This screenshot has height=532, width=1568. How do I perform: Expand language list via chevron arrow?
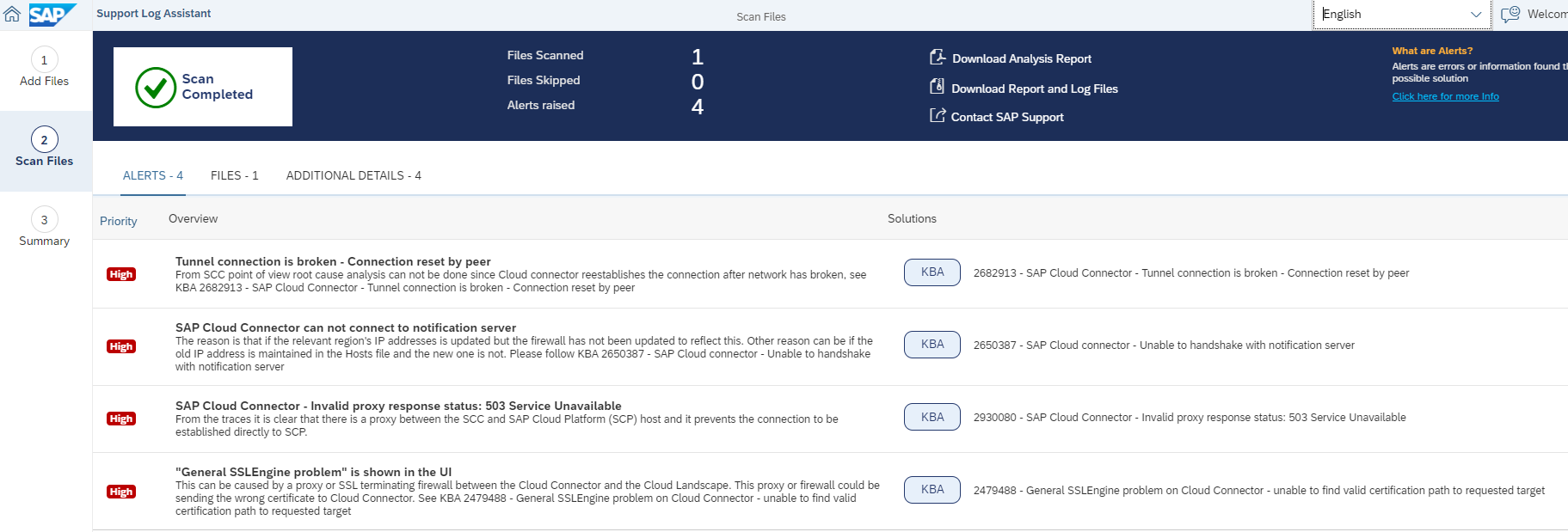coord(1476,15)
